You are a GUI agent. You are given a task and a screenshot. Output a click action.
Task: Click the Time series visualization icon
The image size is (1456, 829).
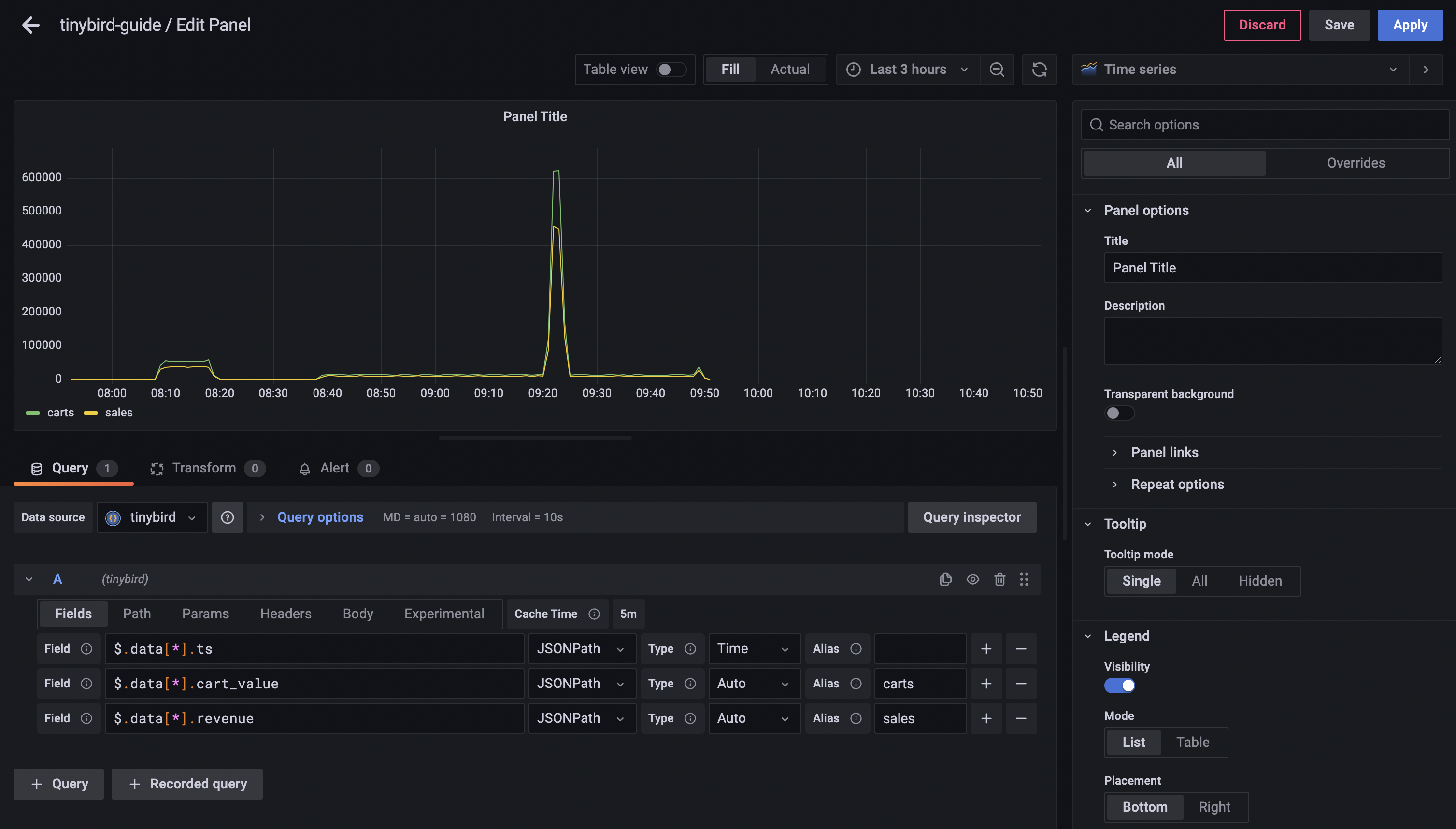click(1089, 69)
